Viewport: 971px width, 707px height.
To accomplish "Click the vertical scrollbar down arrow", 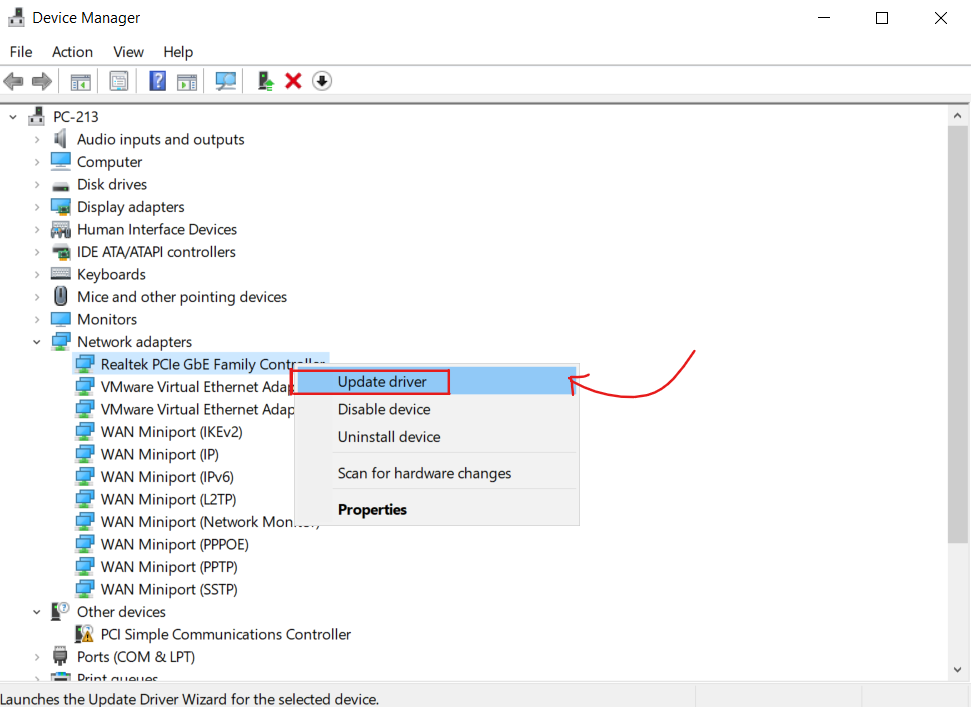I will point(958,671).
